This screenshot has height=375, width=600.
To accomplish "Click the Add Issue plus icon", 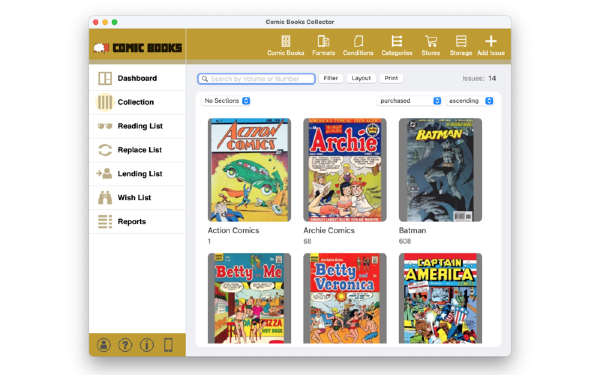I will tap(491, 41).
